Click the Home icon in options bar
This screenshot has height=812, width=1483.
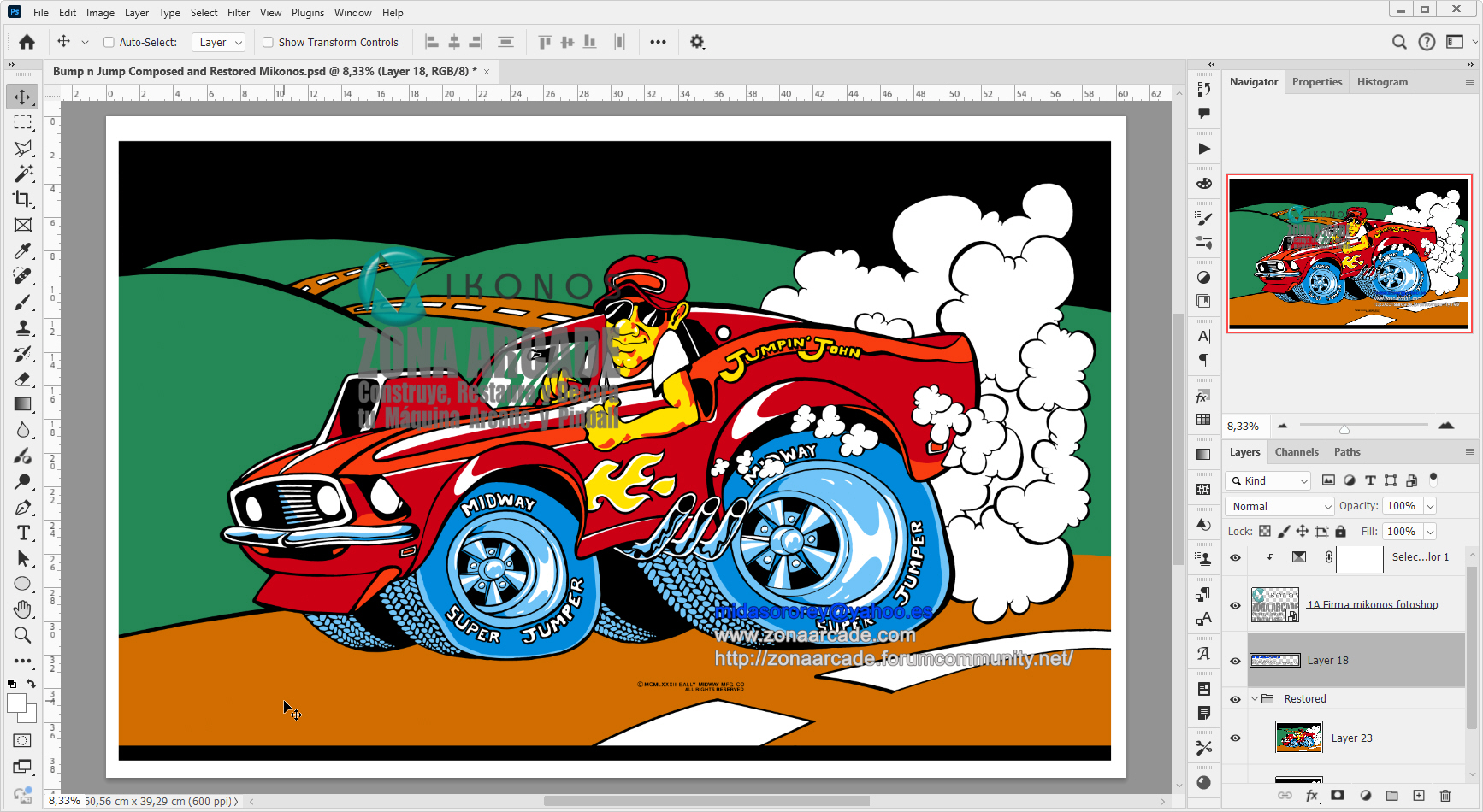[27, 42]
